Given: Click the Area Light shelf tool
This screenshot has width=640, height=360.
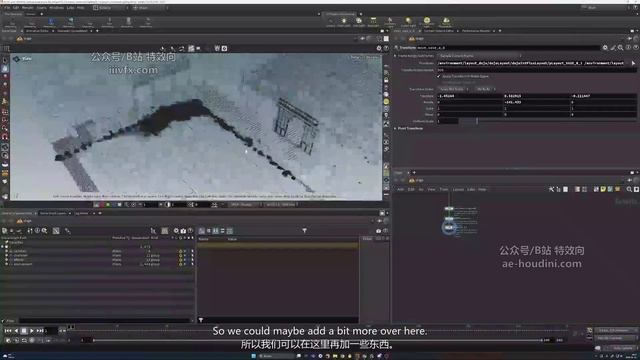Looking at the screenshot, I should pyautogui.click(x=373, y=22).
